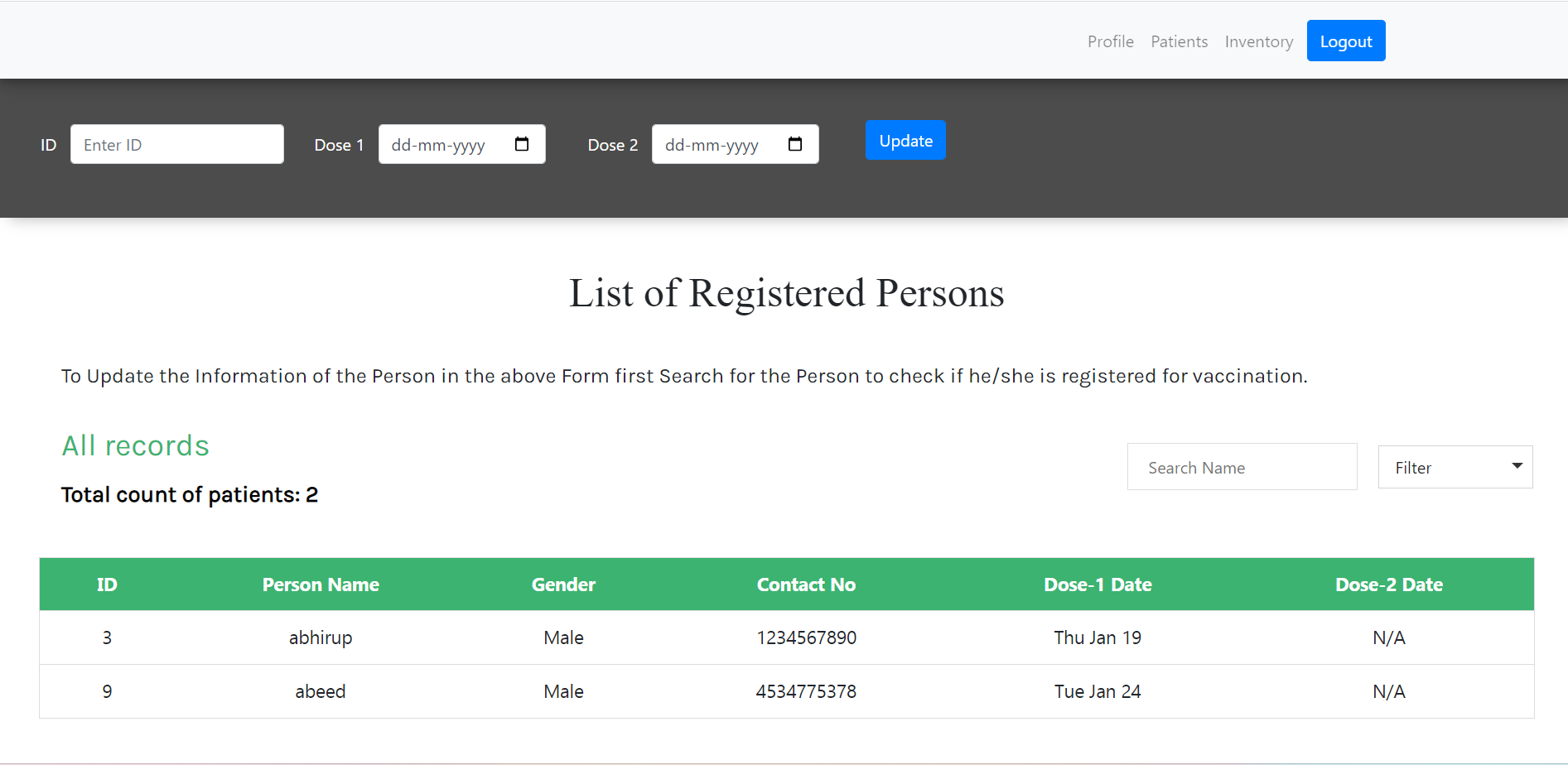Click the Person Name column header

tap(321, 584)
